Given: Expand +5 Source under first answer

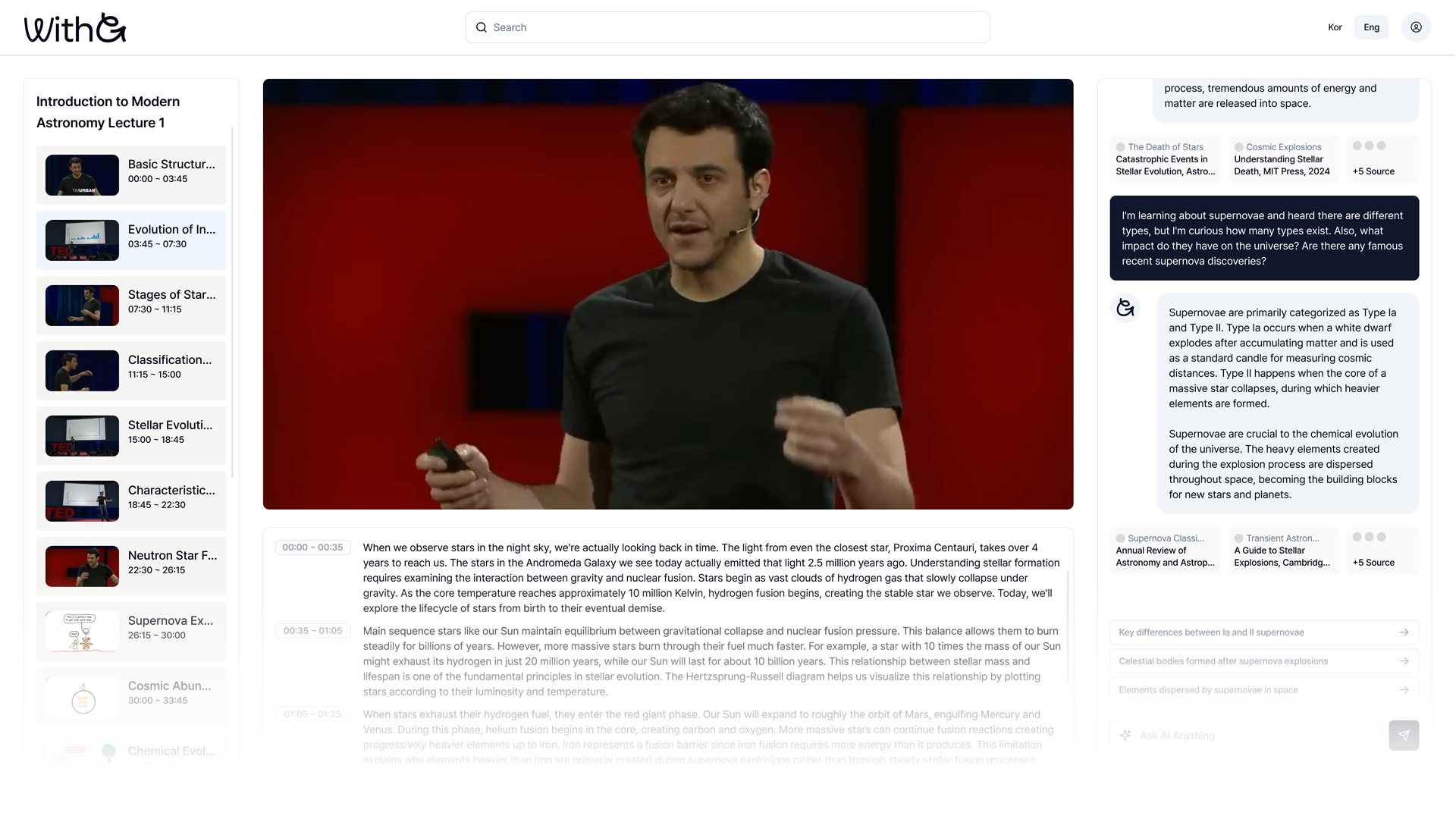Looking at the screenshot, I should pyautogui.click(x=1373, y=171).
